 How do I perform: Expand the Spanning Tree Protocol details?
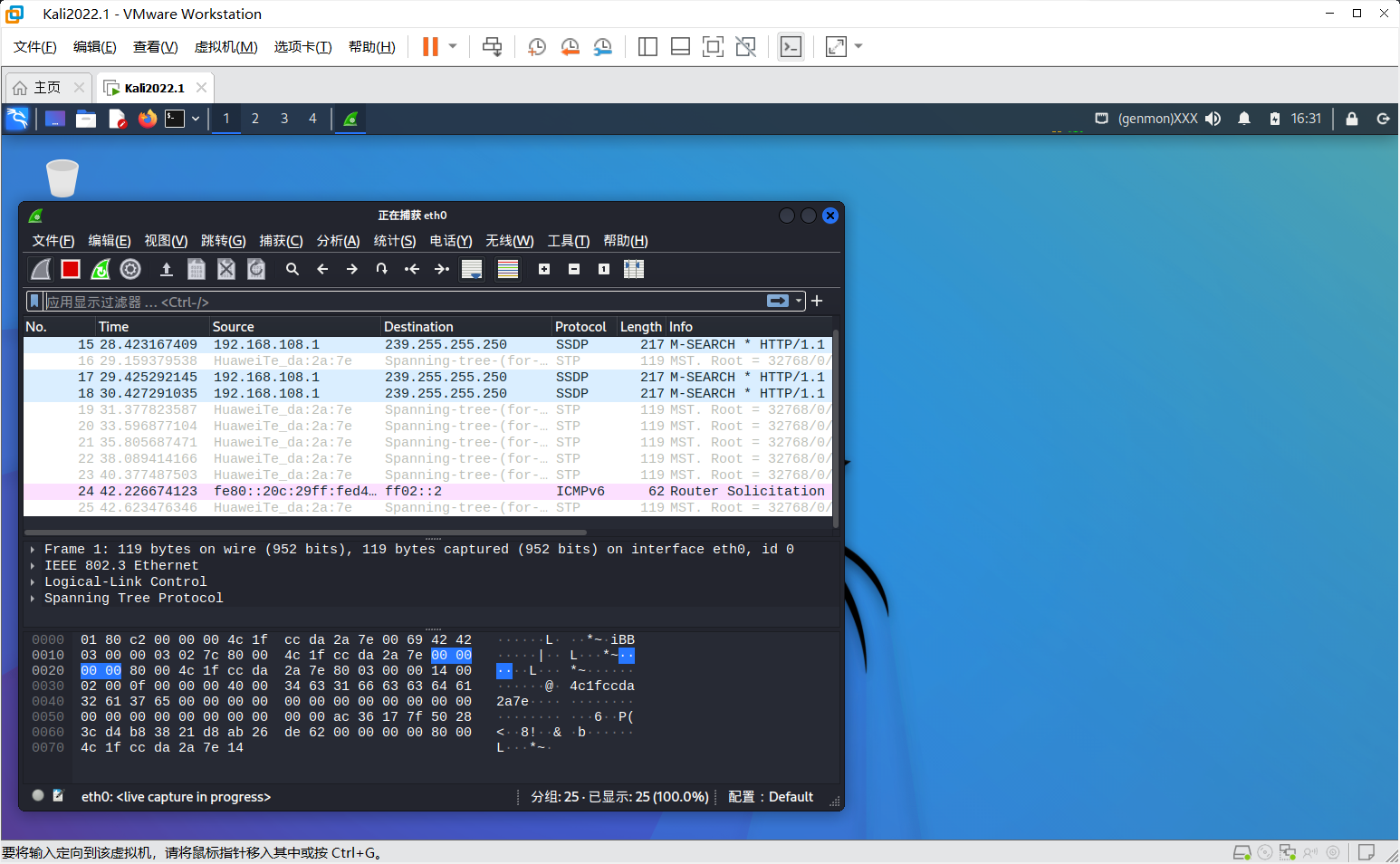[34, 598]
